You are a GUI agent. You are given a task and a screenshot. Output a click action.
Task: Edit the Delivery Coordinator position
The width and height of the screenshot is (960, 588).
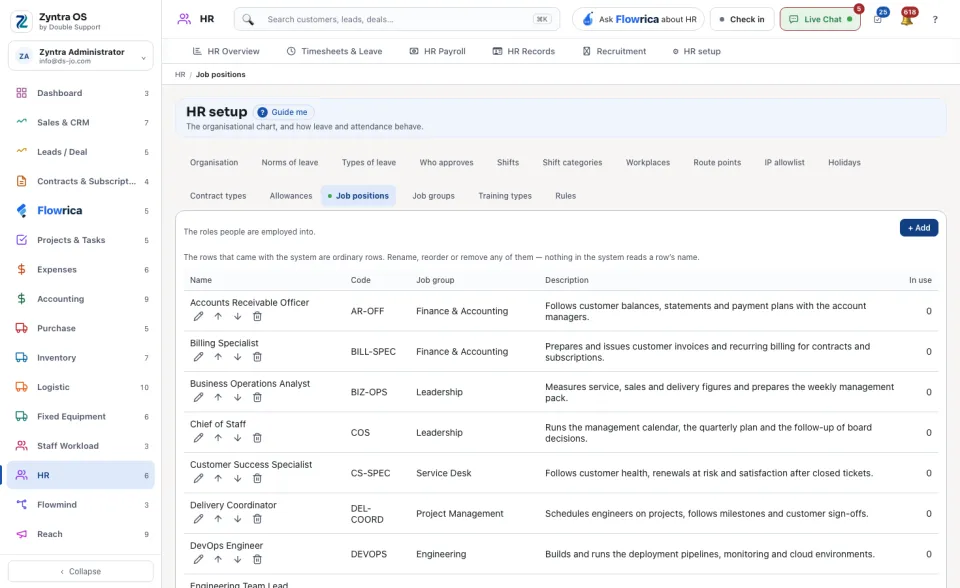click(x=198, y=519)
